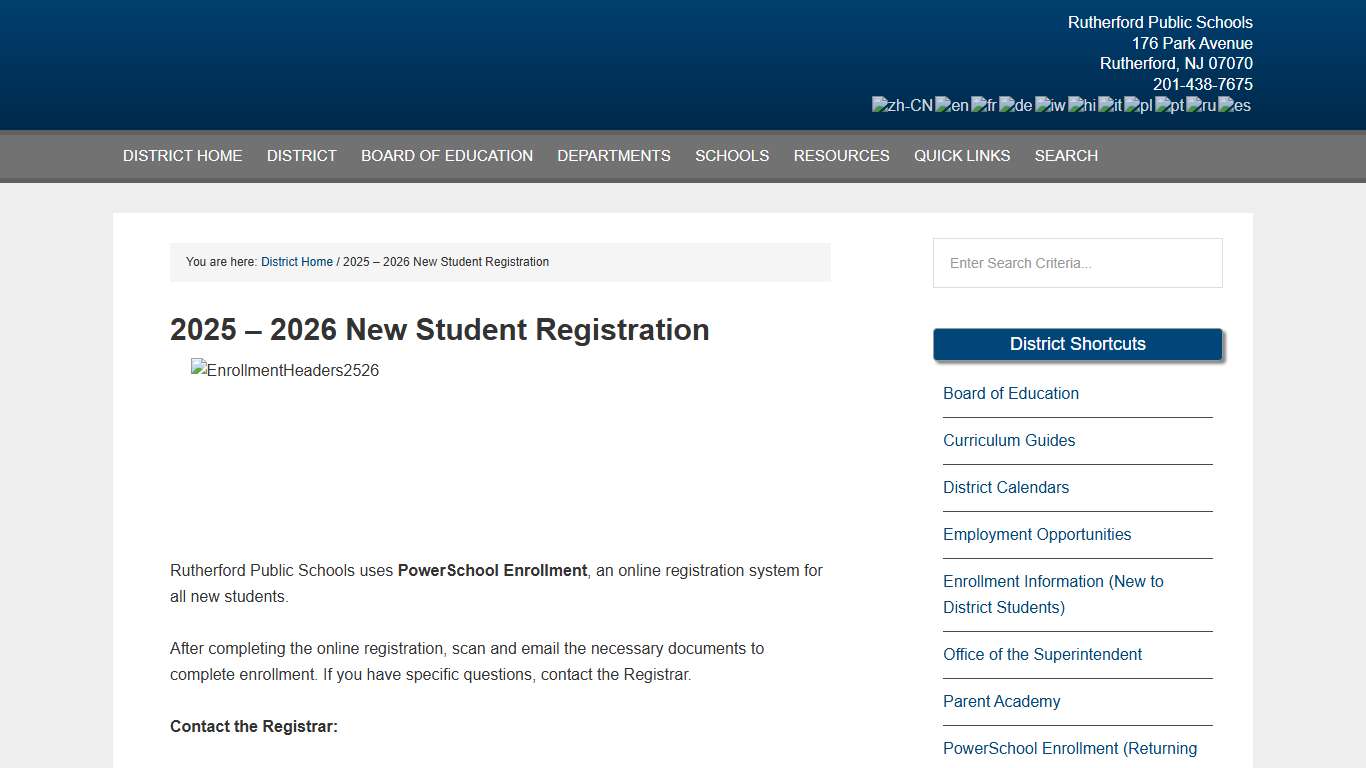Image resolution: width=1366 pixels, height=768 pixels.
Task: Open the QUICK LINKS navigation dropdown
Action: [x=961, y=155]
